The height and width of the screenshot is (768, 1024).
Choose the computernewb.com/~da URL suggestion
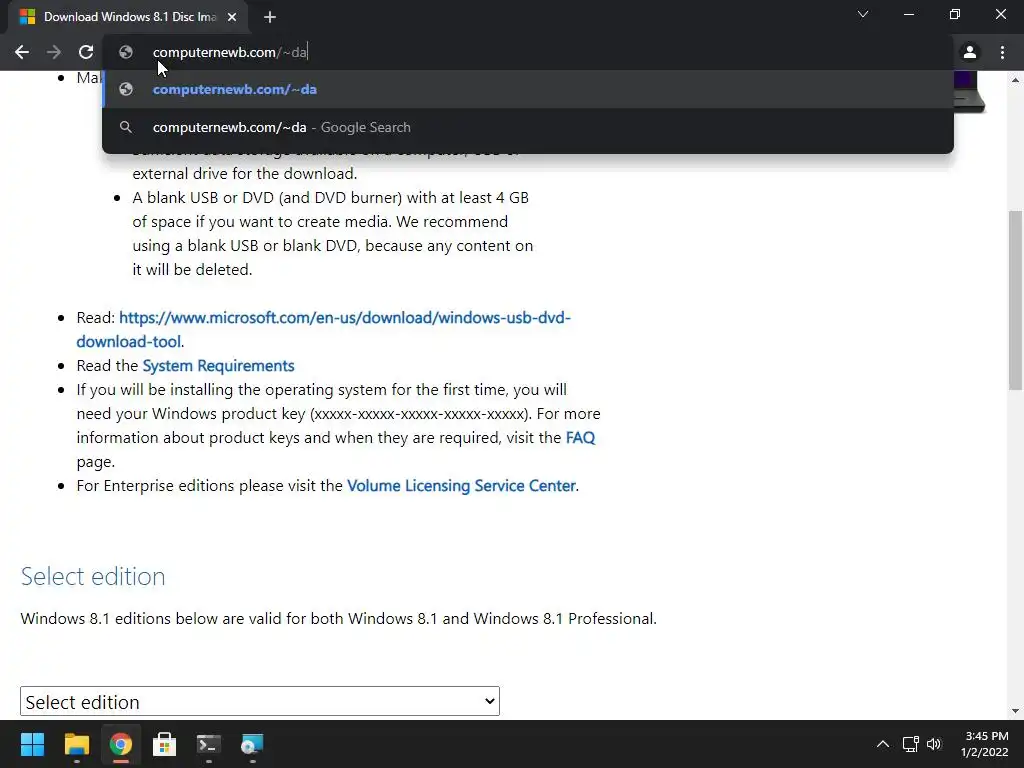(528, 89)
